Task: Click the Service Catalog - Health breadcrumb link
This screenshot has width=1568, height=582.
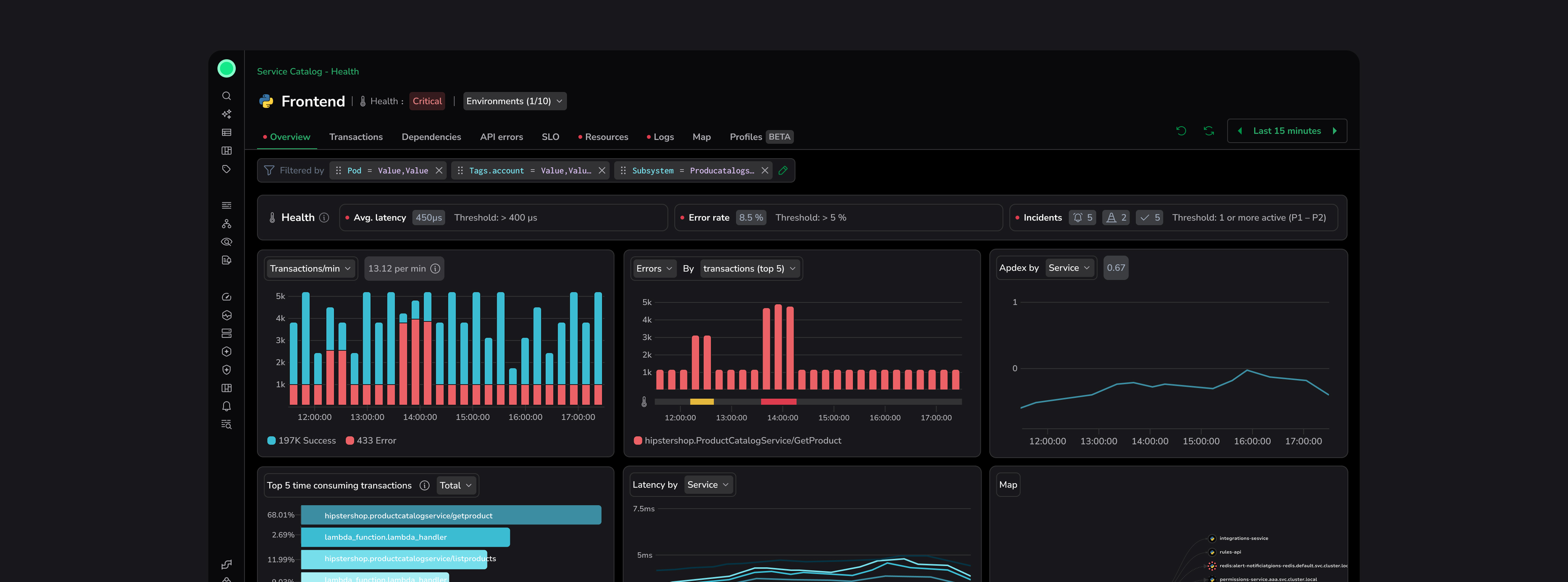Action: pos(307,72)
